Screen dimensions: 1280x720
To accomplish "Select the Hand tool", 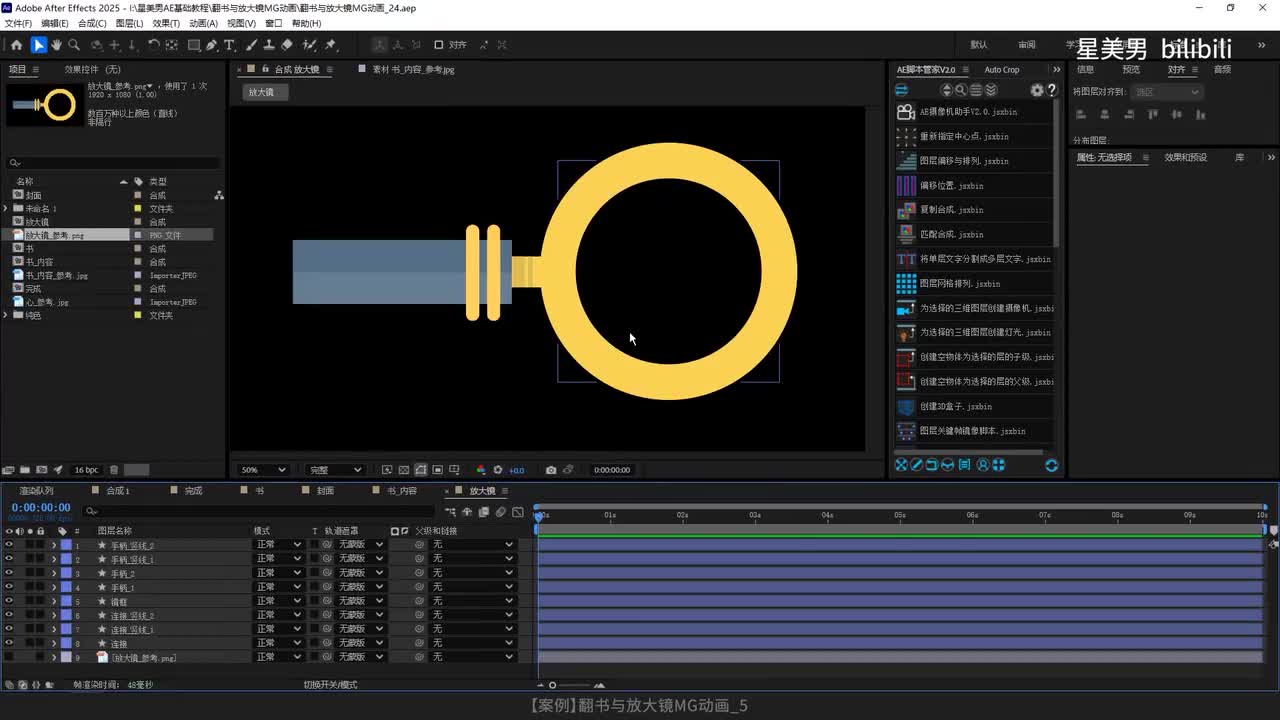I will [56, 45].
